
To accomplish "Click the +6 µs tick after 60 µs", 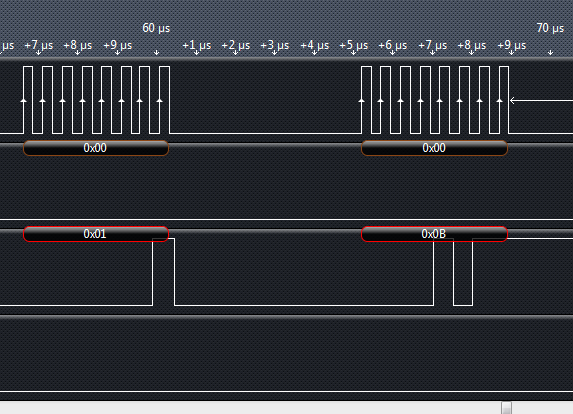I will pos(392,46).
